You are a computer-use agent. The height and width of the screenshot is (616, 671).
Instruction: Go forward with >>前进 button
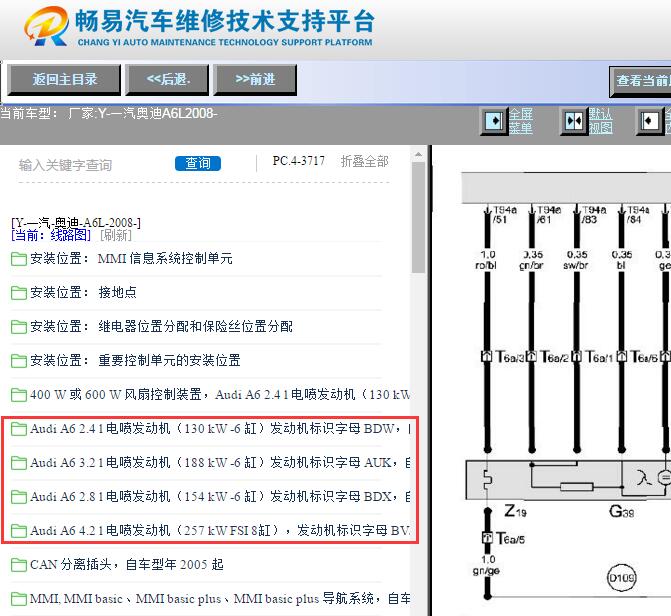pos(255,80)
